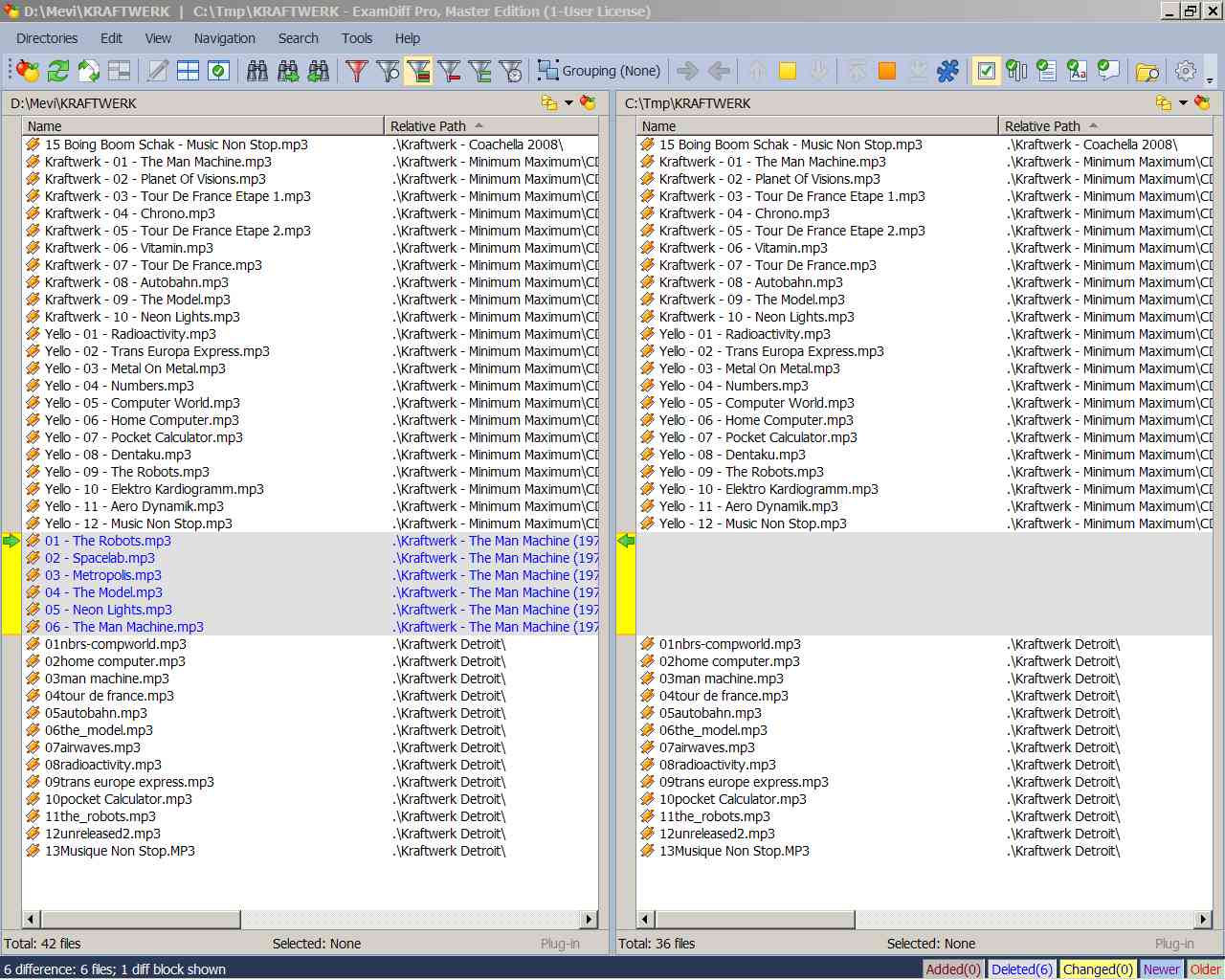Click the speech bubble with check icon
Viewport: 1225px width, 980px height.
[x=1109, y=71]
